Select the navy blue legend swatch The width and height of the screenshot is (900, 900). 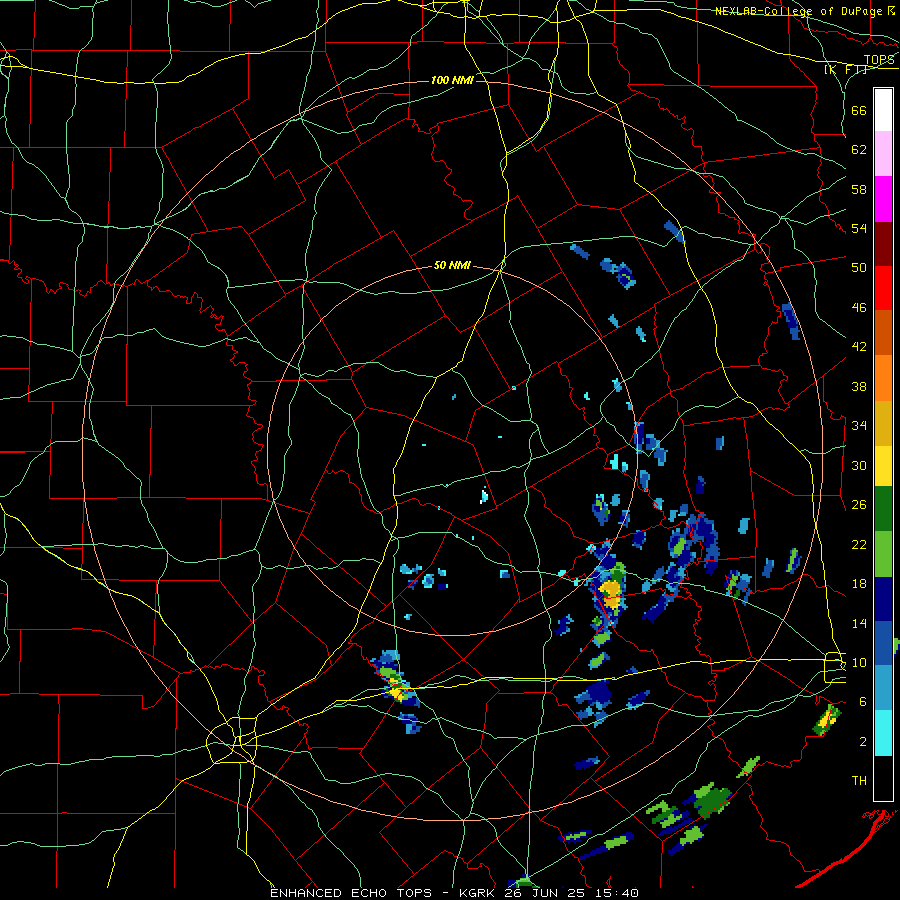click(883, 599)
